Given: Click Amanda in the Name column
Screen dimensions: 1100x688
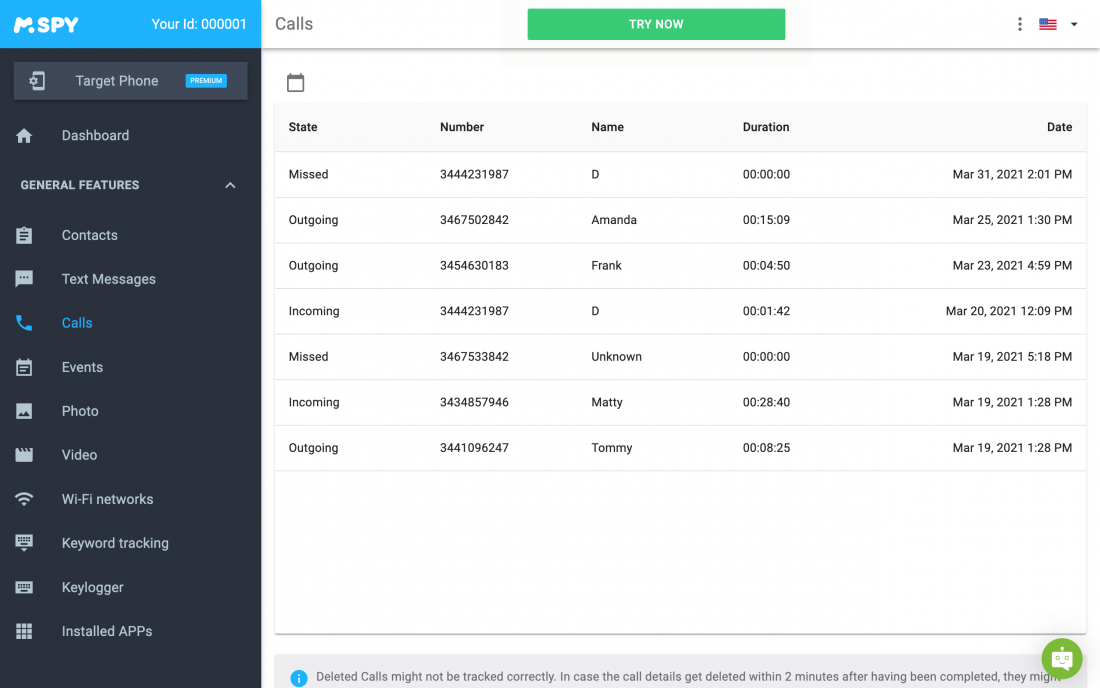Looking at the screenshot, I should (x=614, y=220).
